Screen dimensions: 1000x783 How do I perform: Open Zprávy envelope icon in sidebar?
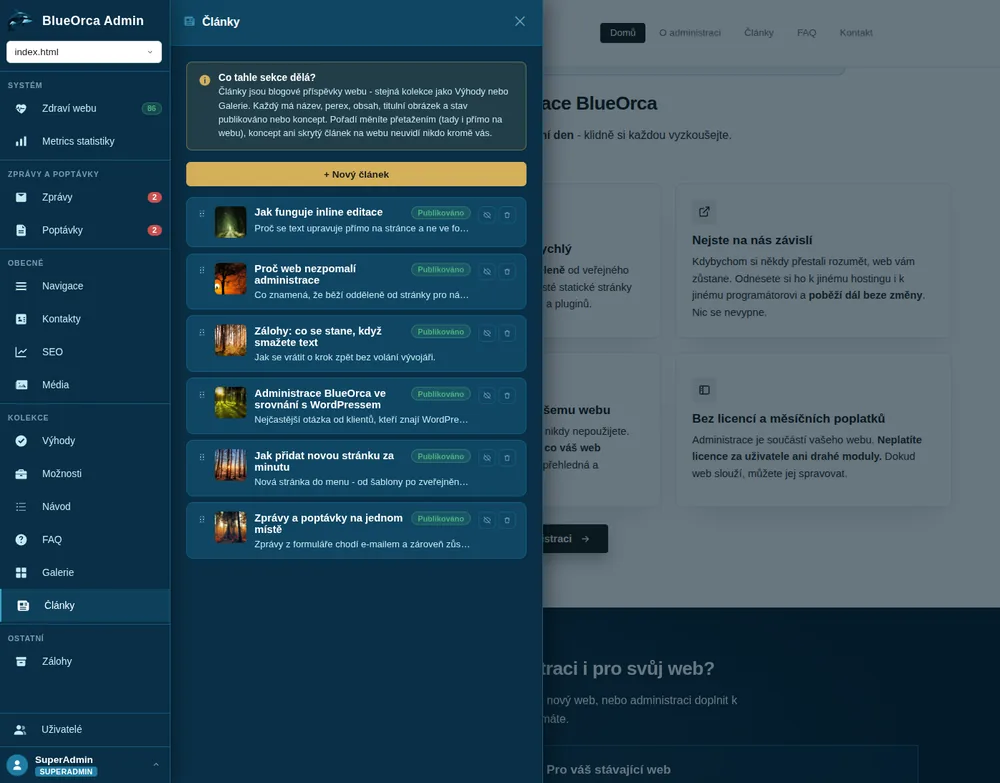(21, 197)
